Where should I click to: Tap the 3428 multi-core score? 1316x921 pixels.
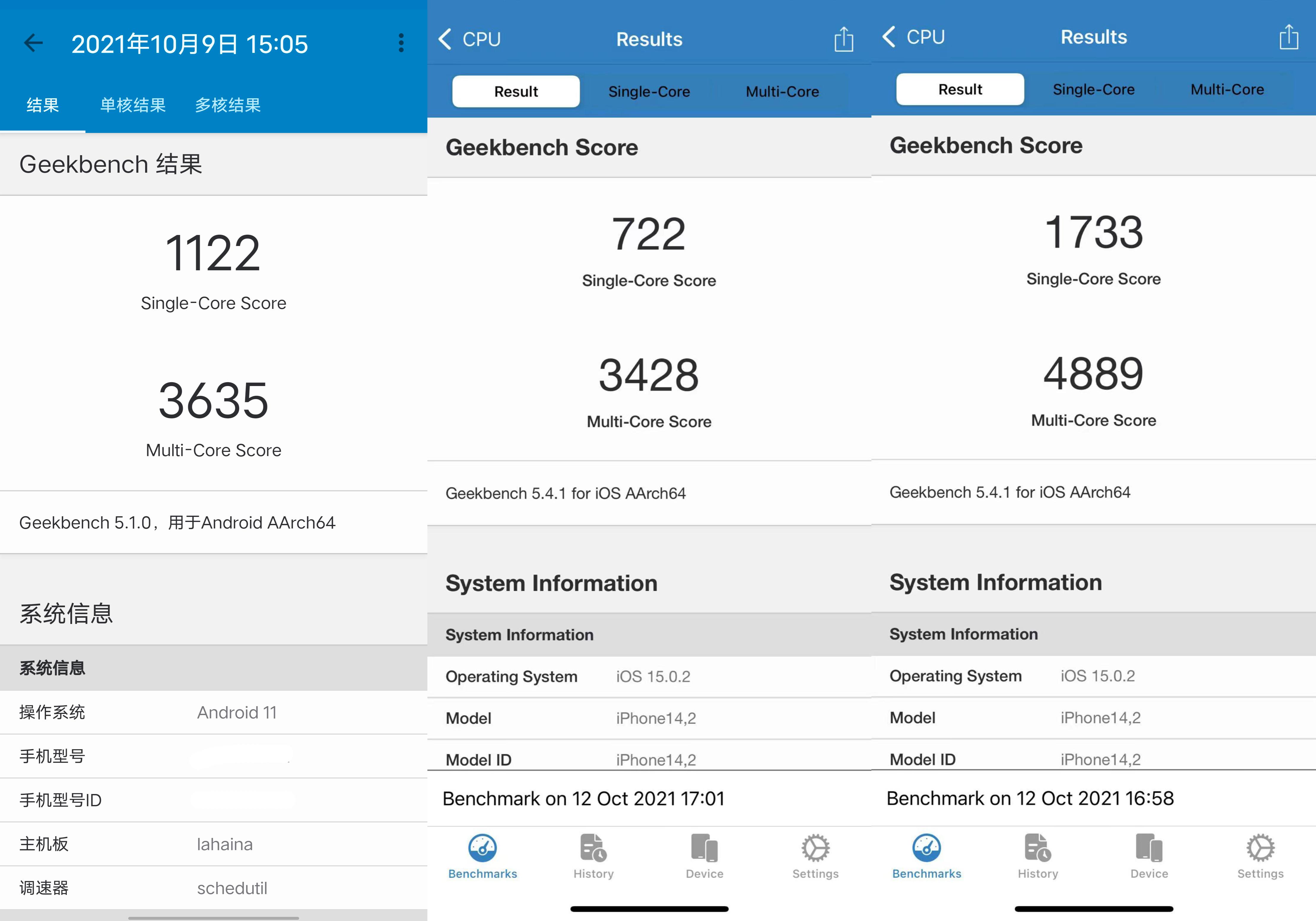[x=649, y=375]
